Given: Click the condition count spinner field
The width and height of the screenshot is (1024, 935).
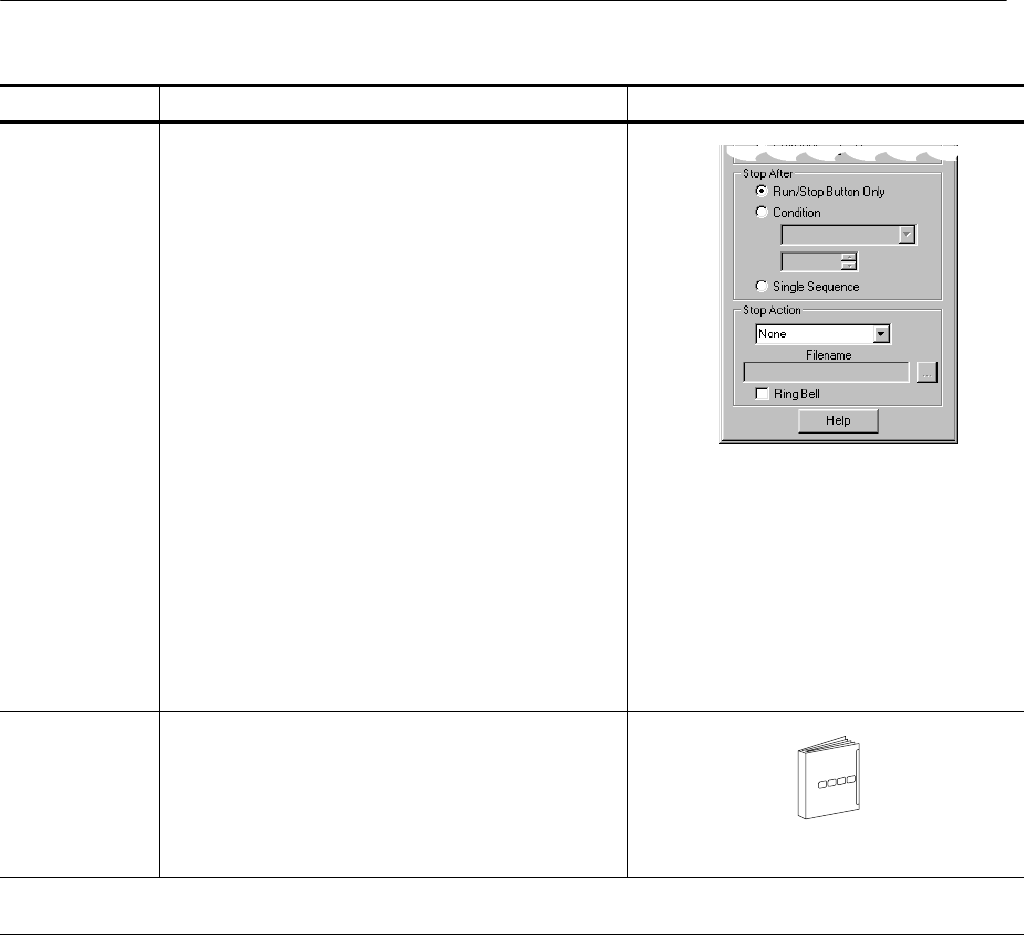Looking at the screenshot, I should coord(811,262).
